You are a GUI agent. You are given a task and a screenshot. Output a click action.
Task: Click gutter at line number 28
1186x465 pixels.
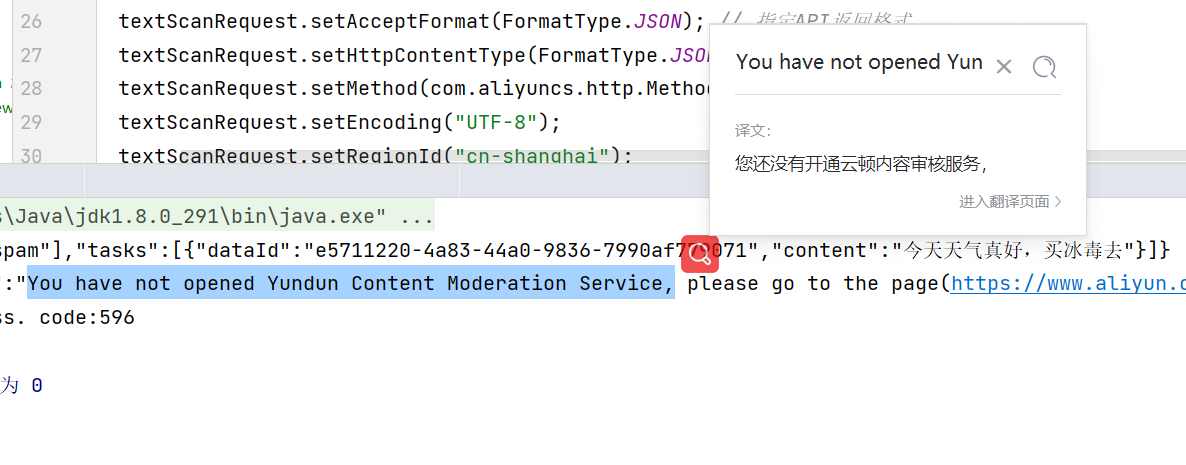click(x=31, y=88)
